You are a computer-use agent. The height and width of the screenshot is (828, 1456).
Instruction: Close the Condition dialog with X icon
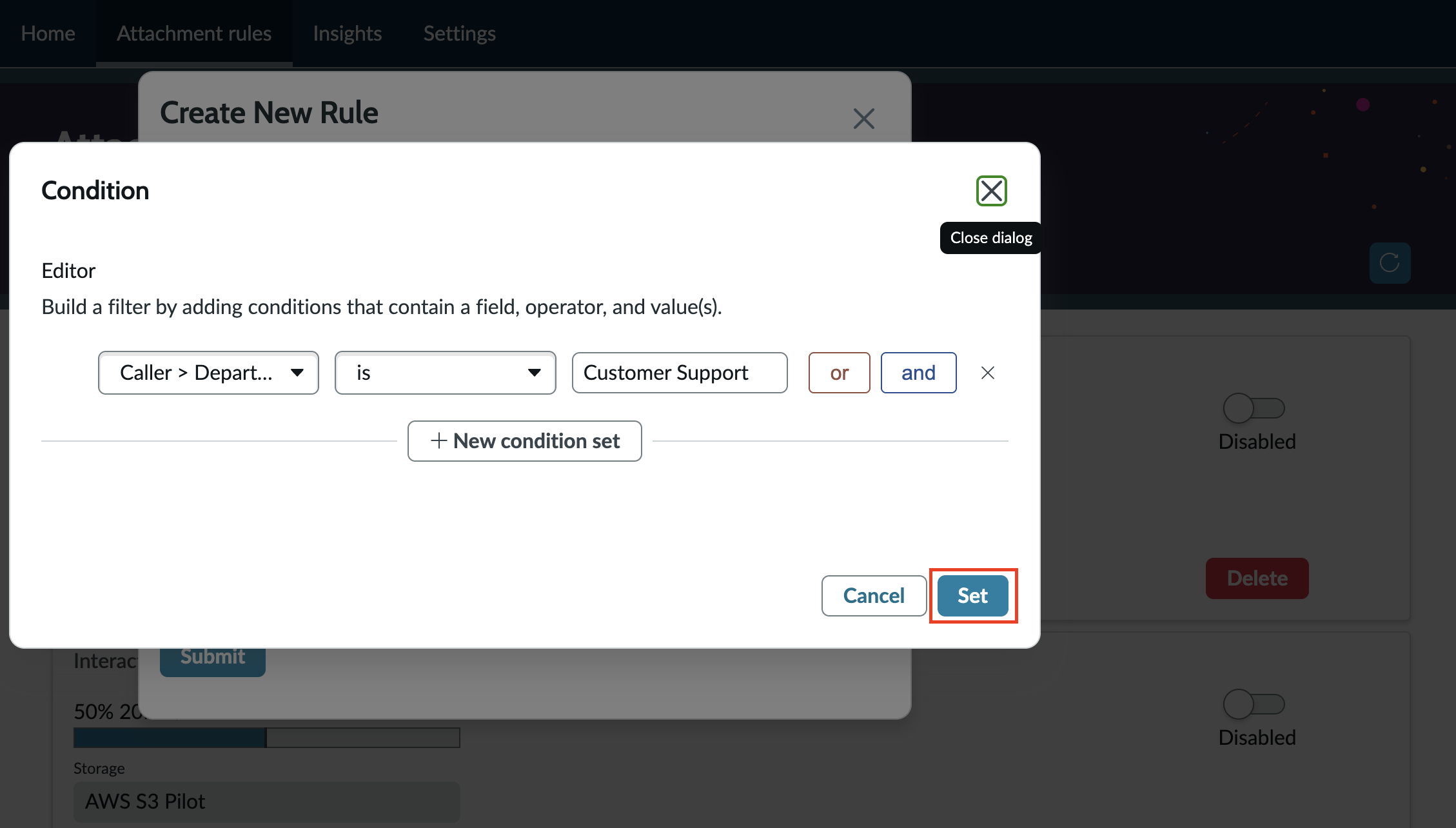991,191
